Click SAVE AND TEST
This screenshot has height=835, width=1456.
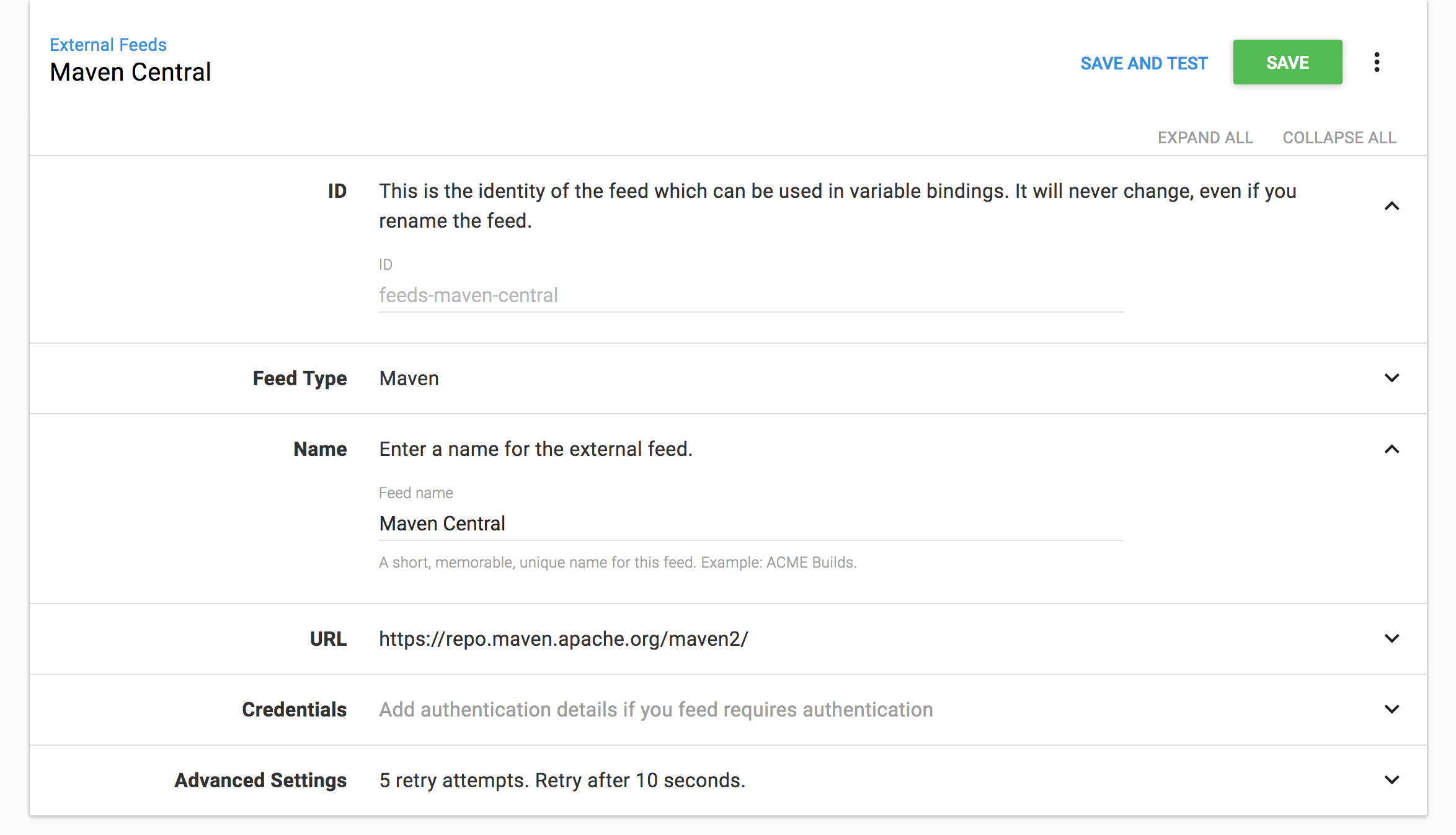pos(1144,63)
